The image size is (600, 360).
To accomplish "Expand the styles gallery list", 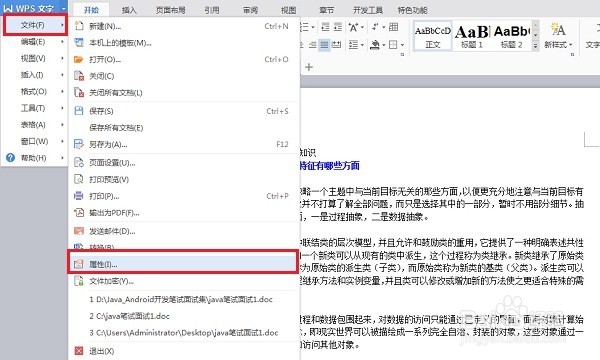I will click(x=536, y=46).
